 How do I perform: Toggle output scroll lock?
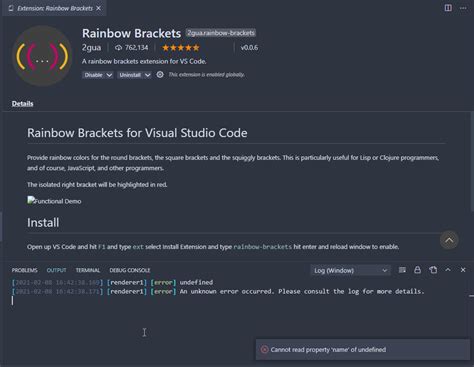click(417, 270)
